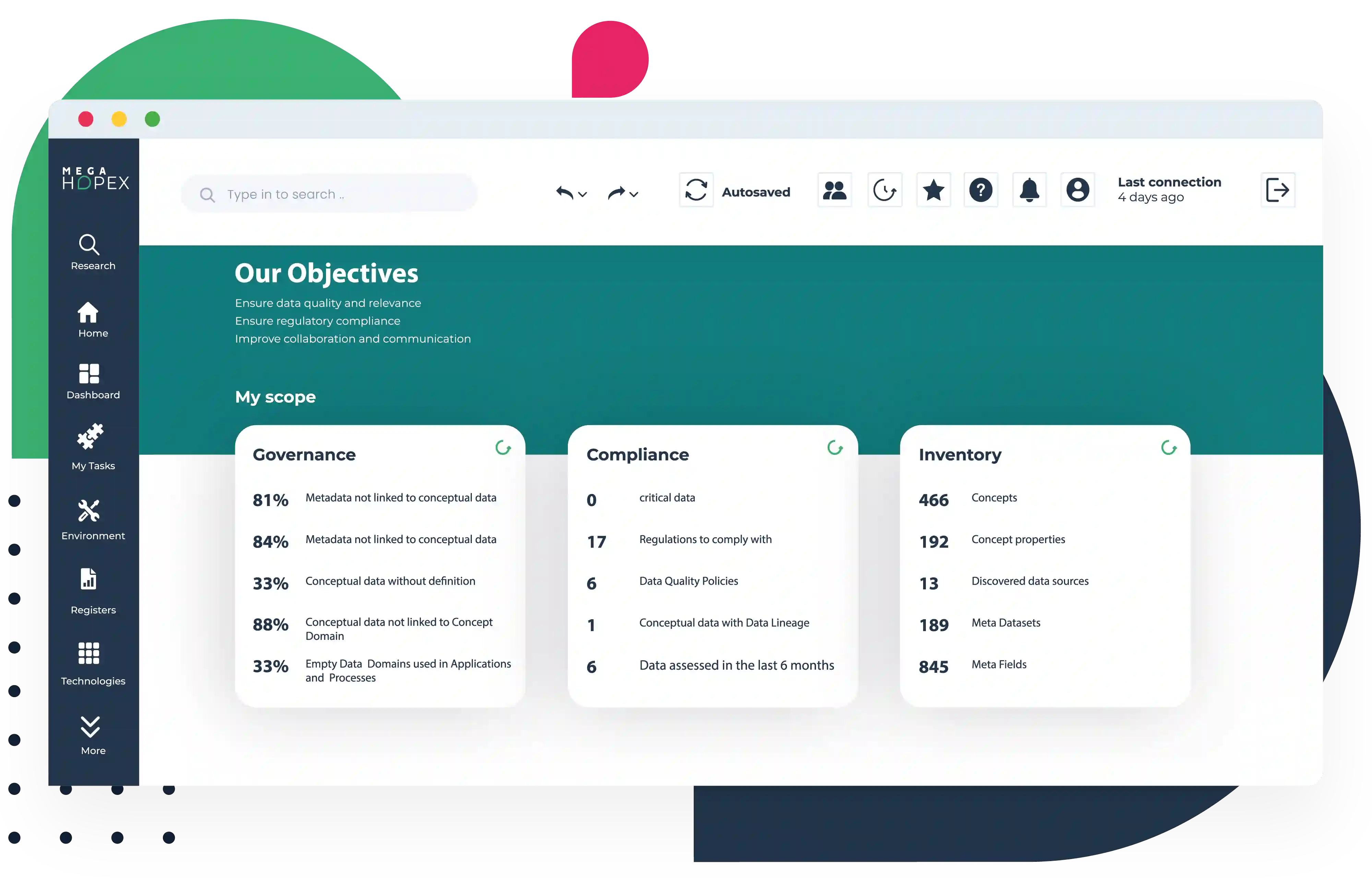Click the Research icon in sidebar

pyautogui.click(x=93, y=252)
